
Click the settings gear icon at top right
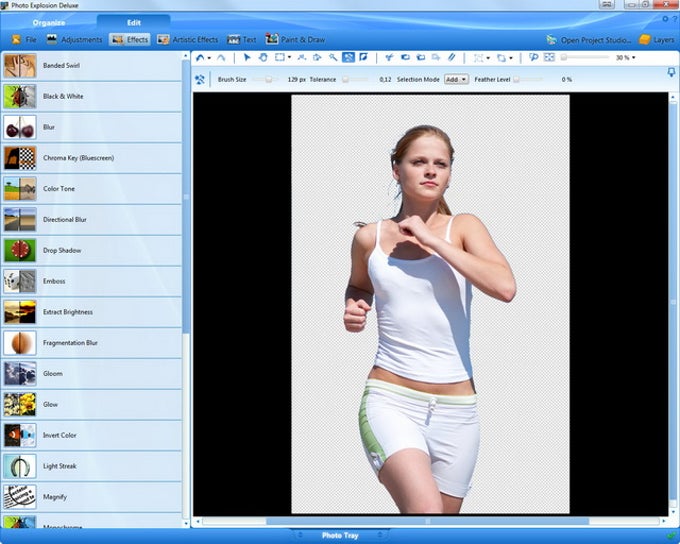[x=665, y=19]
